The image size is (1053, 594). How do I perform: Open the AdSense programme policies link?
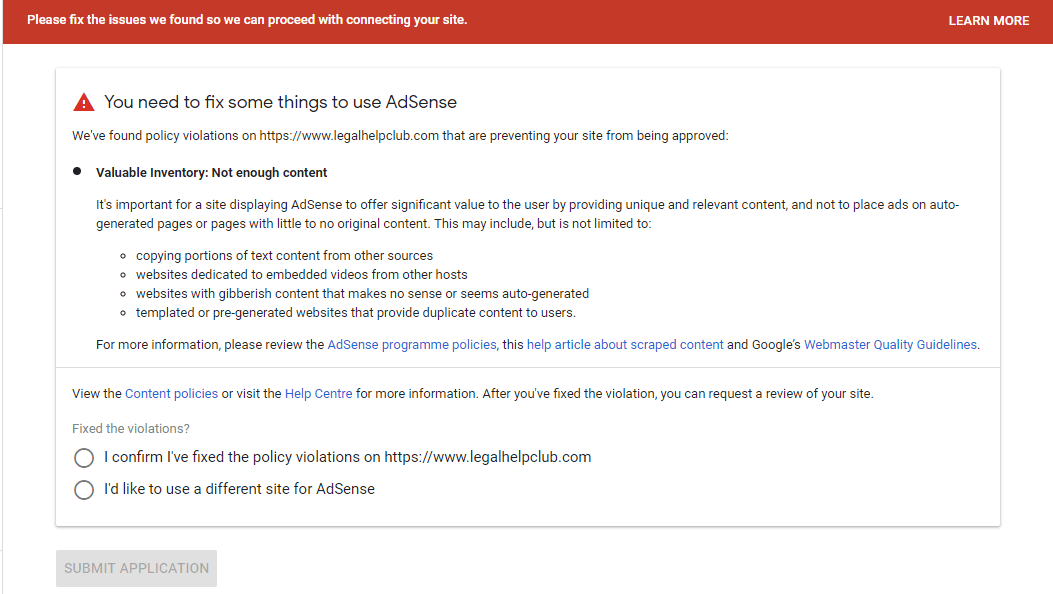(412, 344)
